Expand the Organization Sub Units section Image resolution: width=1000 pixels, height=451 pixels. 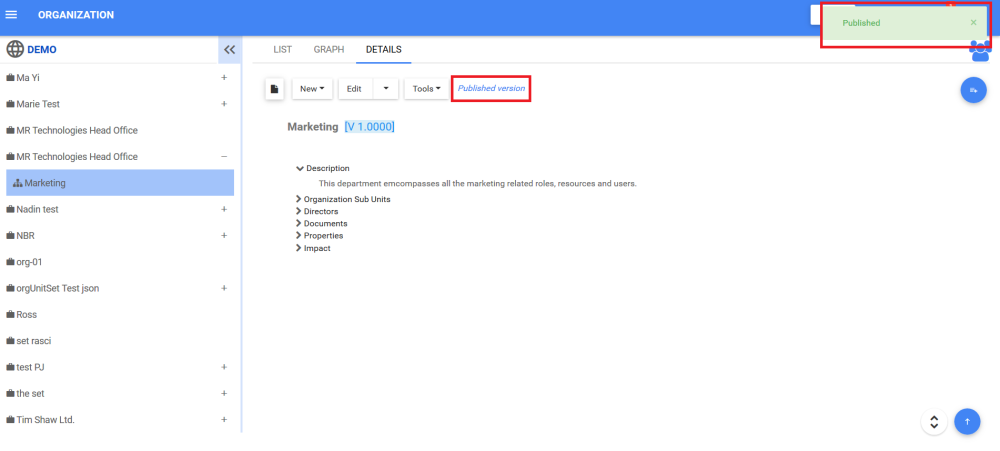[298, 199]
